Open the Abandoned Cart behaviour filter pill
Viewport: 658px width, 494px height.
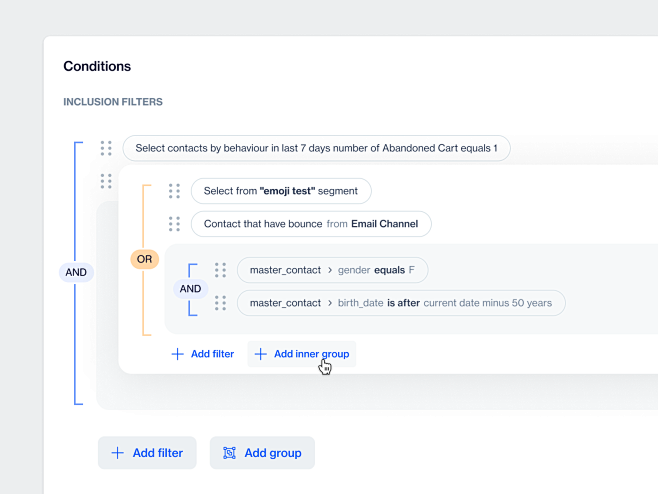pos(316,148)
